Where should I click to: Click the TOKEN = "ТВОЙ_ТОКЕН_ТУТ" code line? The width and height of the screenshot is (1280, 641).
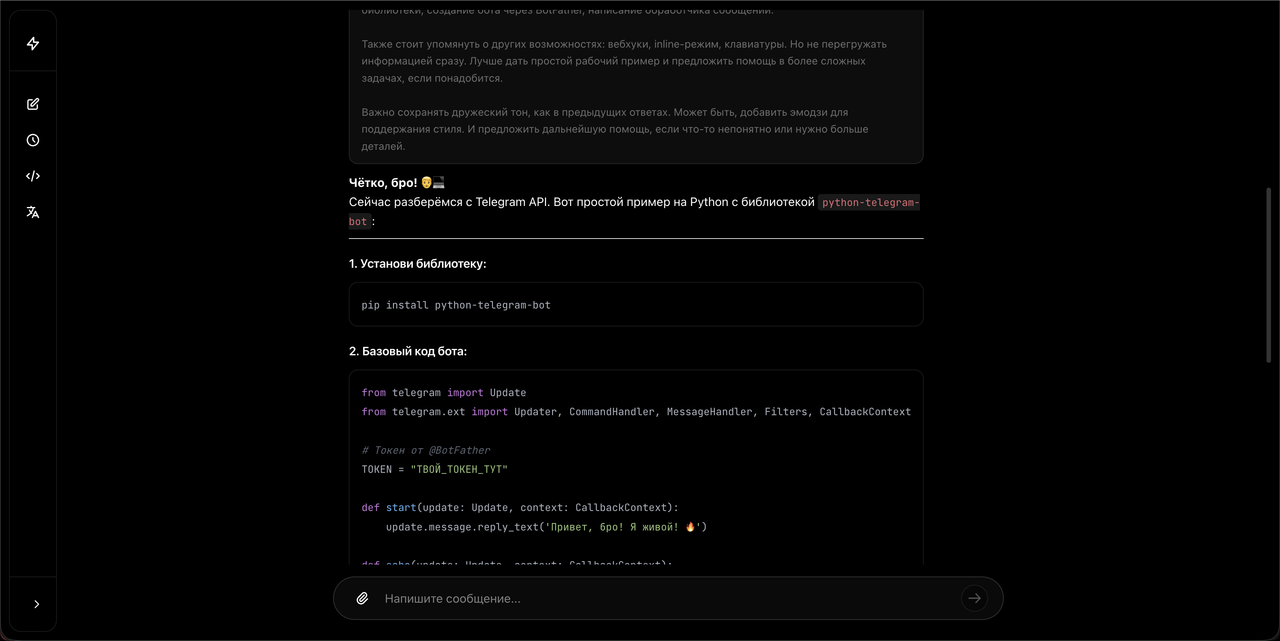[435, 469]
